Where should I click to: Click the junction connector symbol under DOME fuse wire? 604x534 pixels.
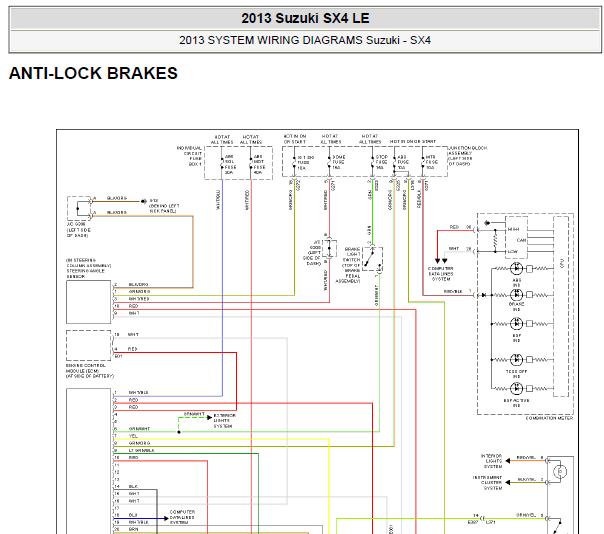tap(329, 249)
